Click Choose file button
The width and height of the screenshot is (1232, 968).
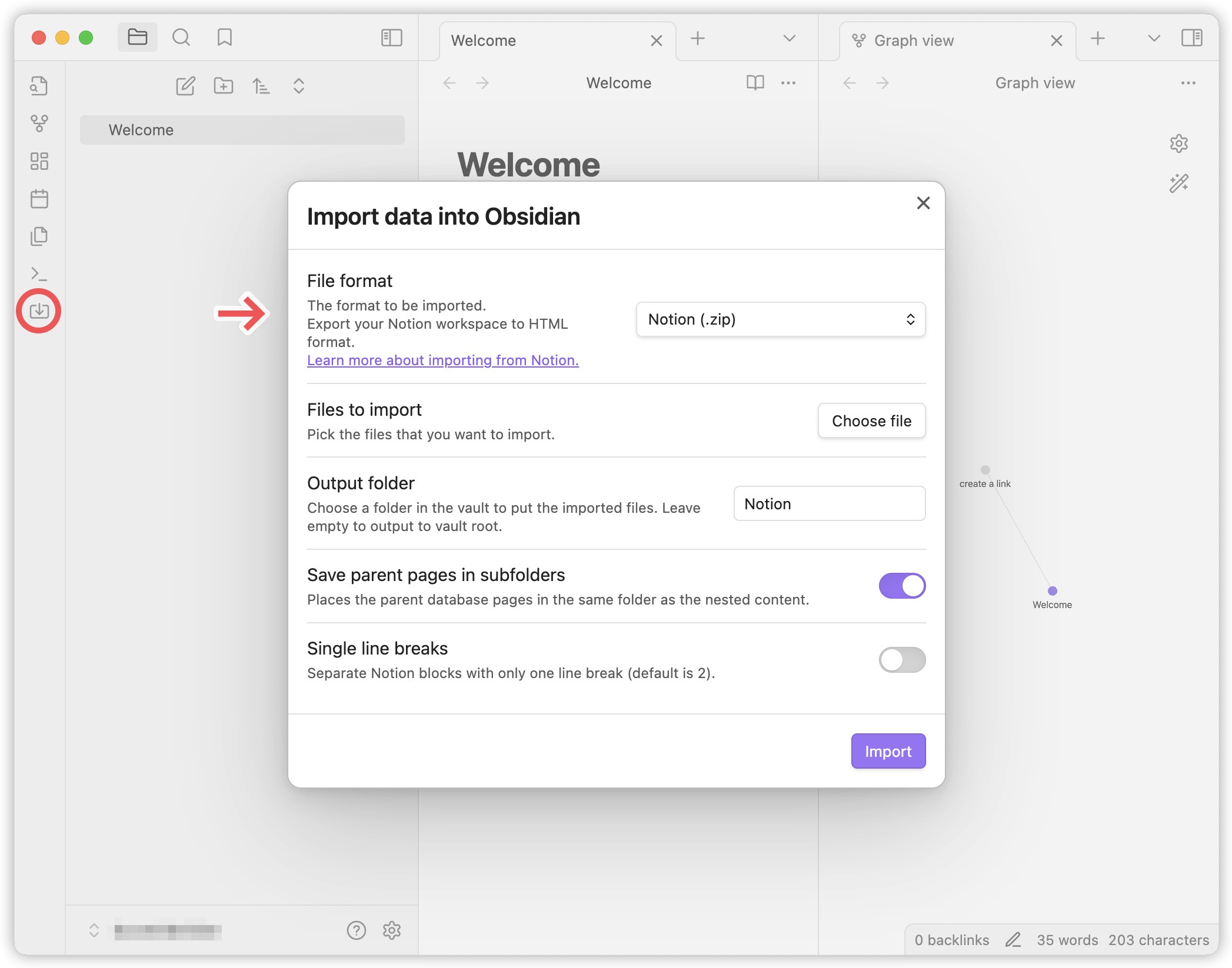point(871,421)
